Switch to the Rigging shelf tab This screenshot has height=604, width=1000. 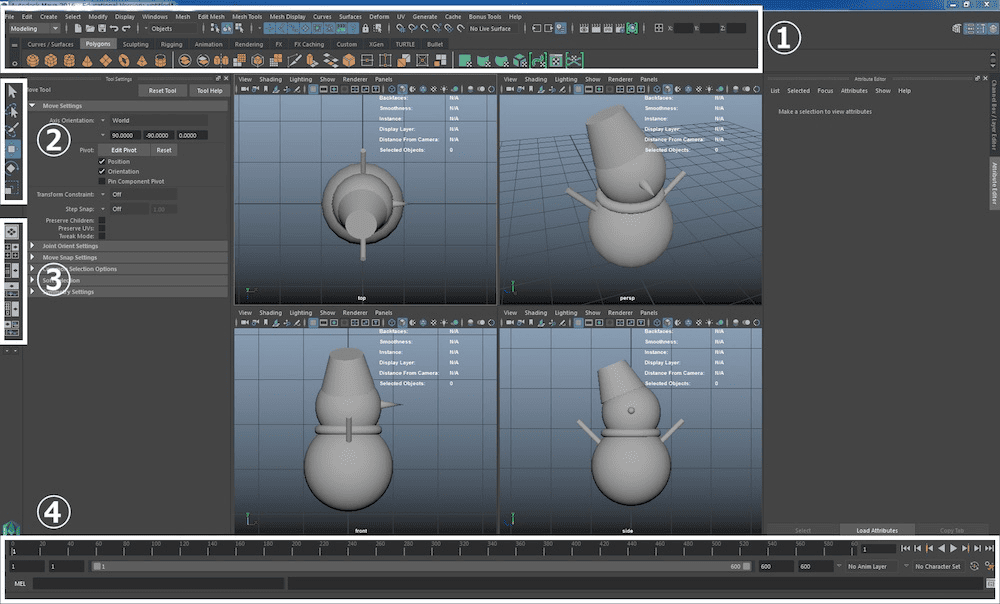click(171, 45)
